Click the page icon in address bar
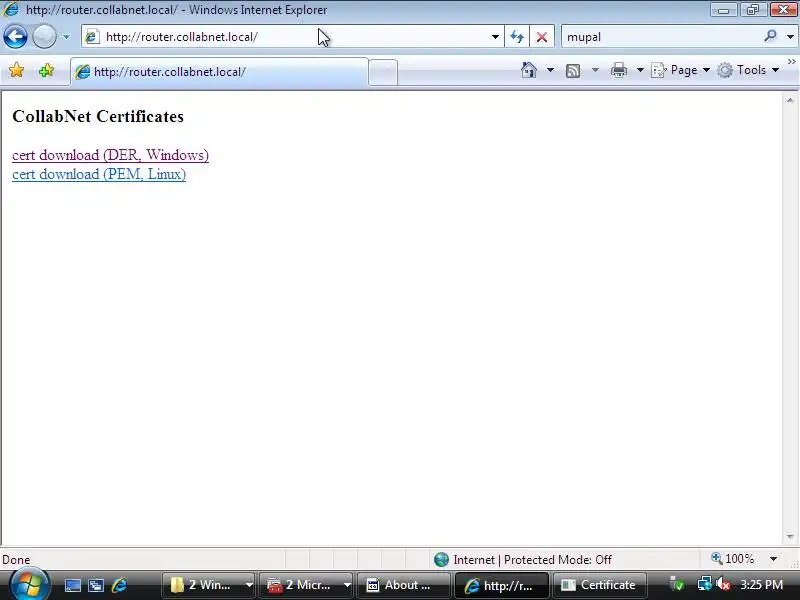 tap(92, 37)
